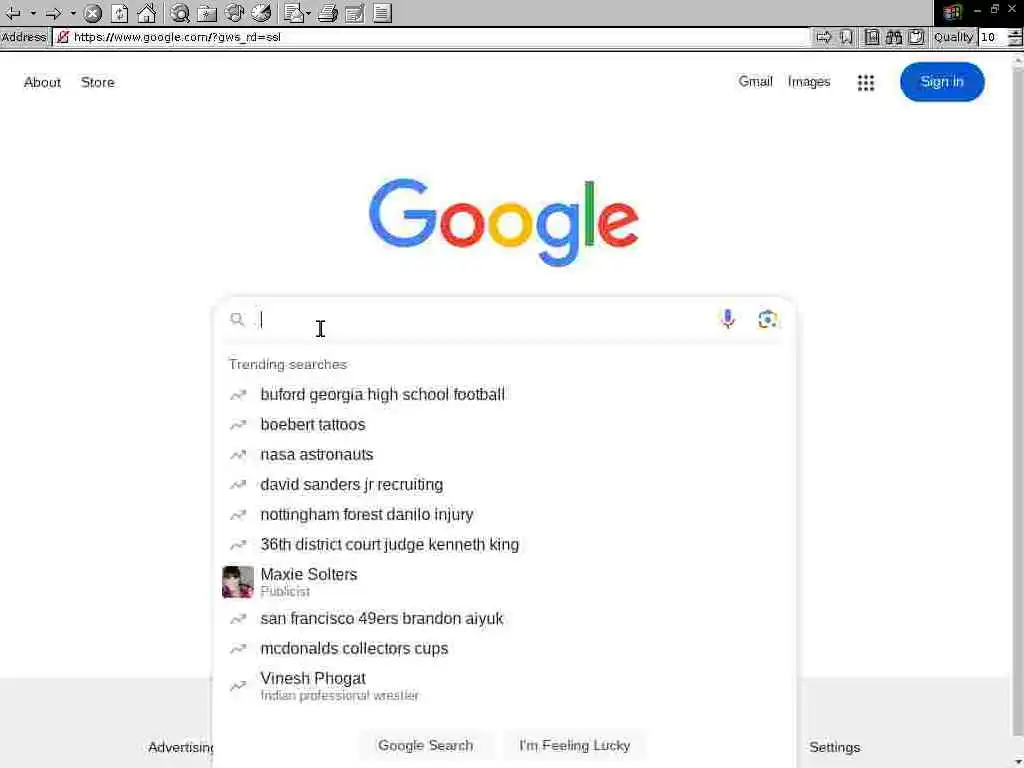Image resolution: width=1024 pixels, height=768 pixels.
Task: Open the Gmail link
Action: pyautogui.click(x=756, y=82)
